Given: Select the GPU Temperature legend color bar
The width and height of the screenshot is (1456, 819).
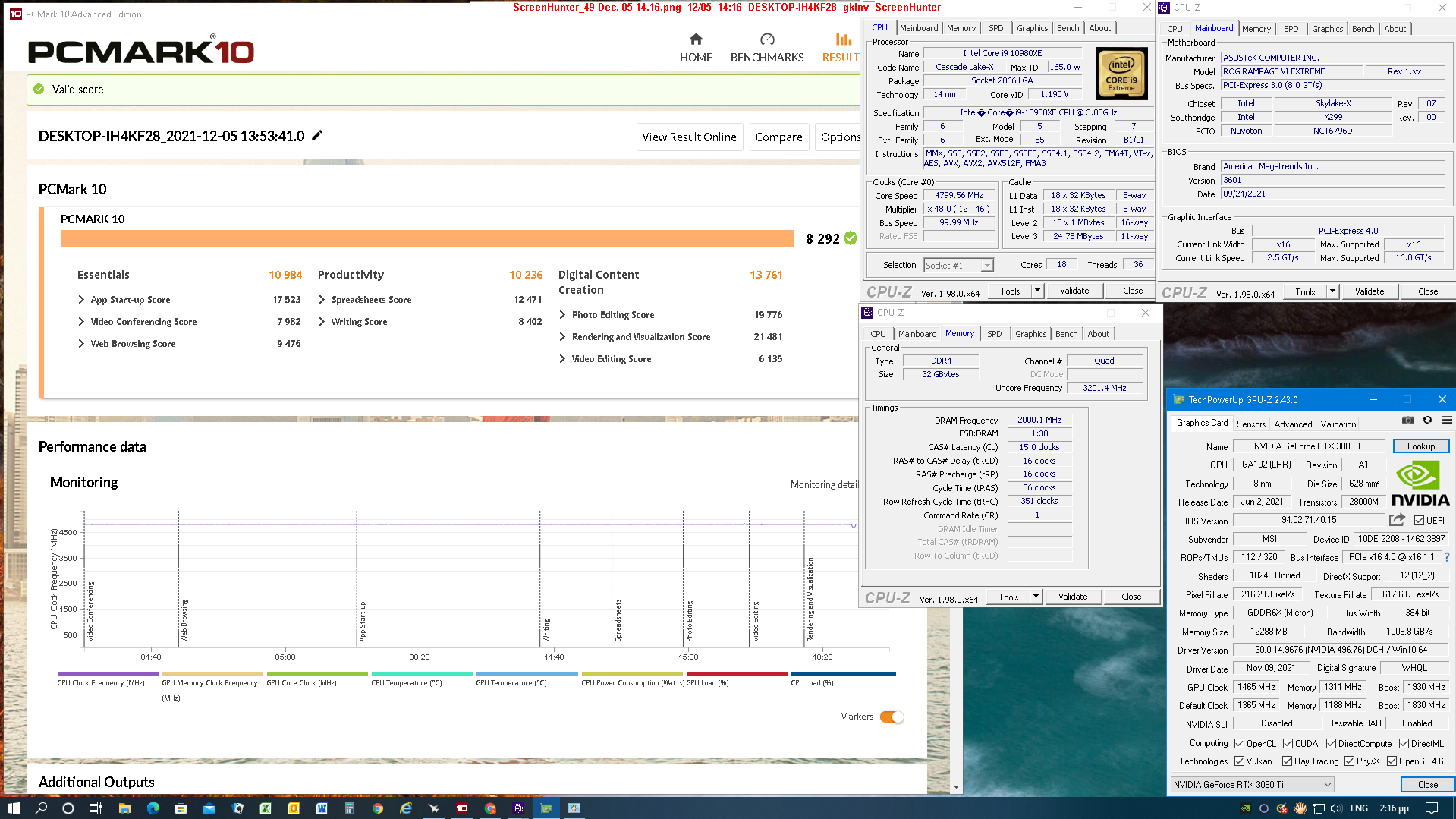Looking at the screenshot, I should [527, 673].
